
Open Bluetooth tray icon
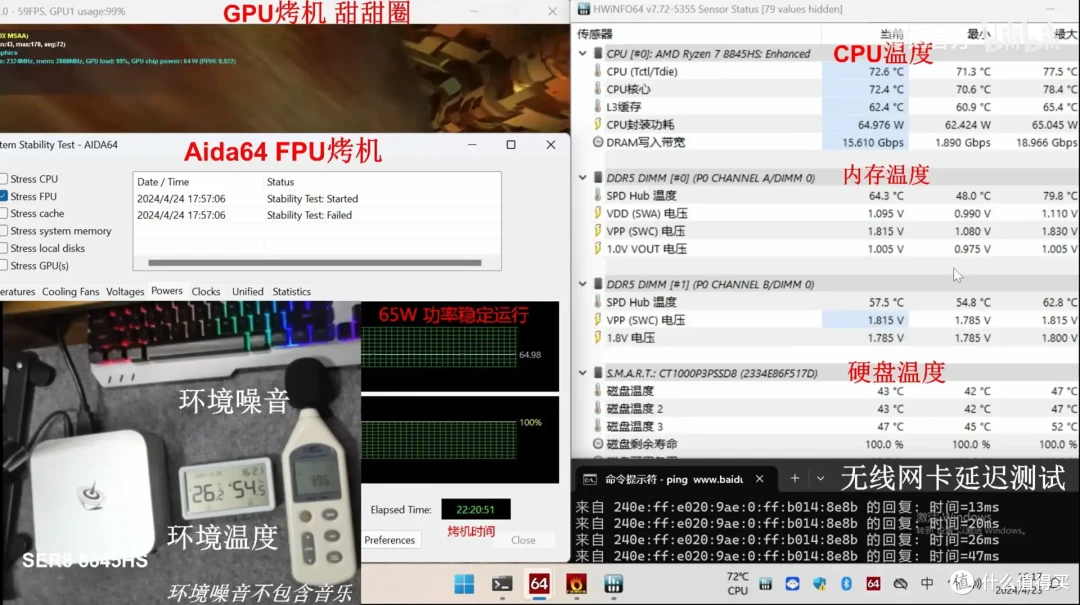click(x=846, y=584)
